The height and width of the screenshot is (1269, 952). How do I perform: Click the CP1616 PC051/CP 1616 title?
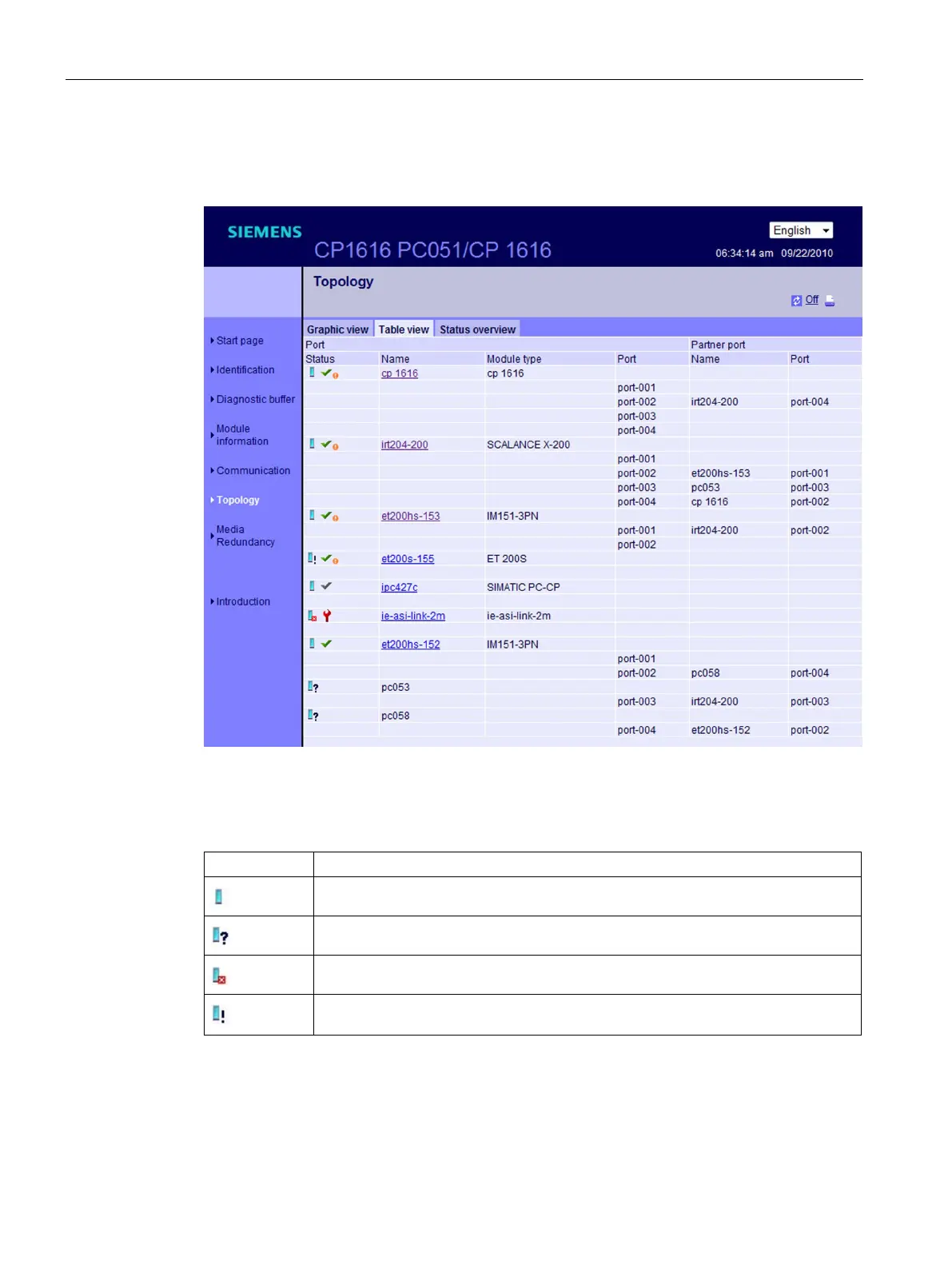click(432, 250)
